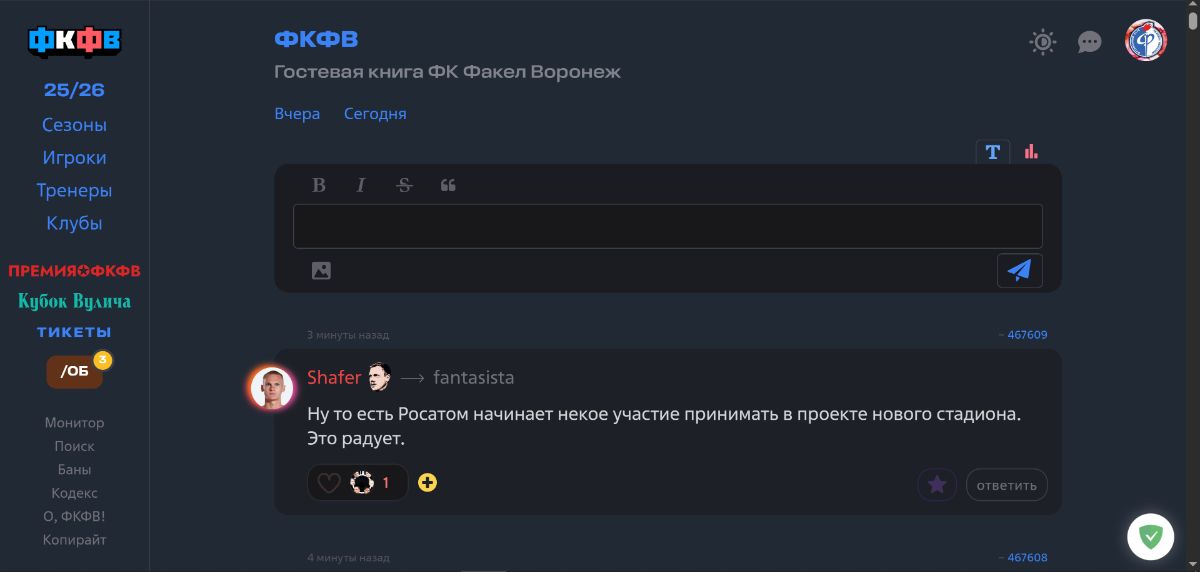Like Shafer's post with the heart
Viewport: 1200px width, 572px height.
(x=329, y=484)
